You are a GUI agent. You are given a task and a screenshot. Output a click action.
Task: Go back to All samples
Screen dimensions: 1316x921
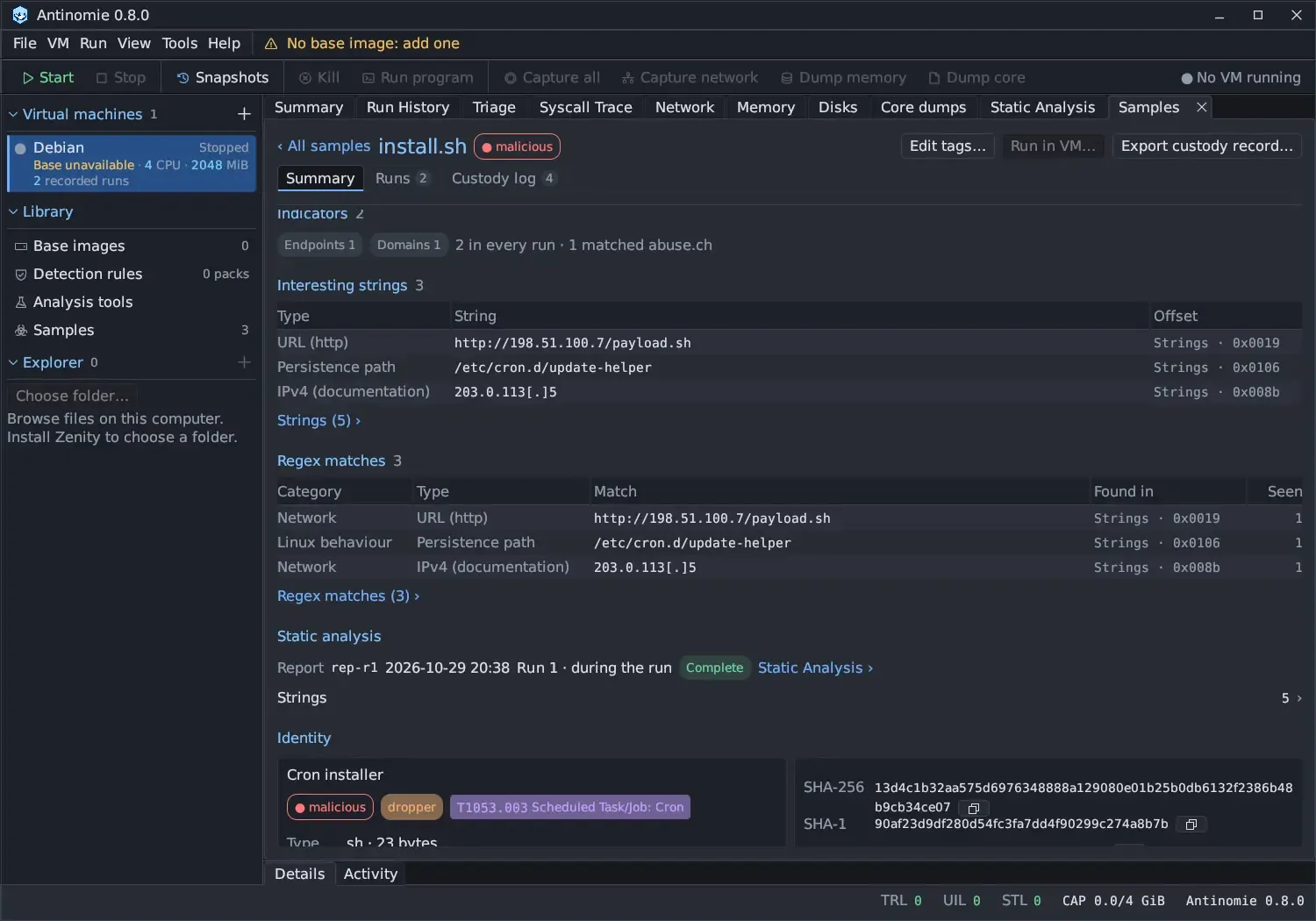click(x=324, y=146)
